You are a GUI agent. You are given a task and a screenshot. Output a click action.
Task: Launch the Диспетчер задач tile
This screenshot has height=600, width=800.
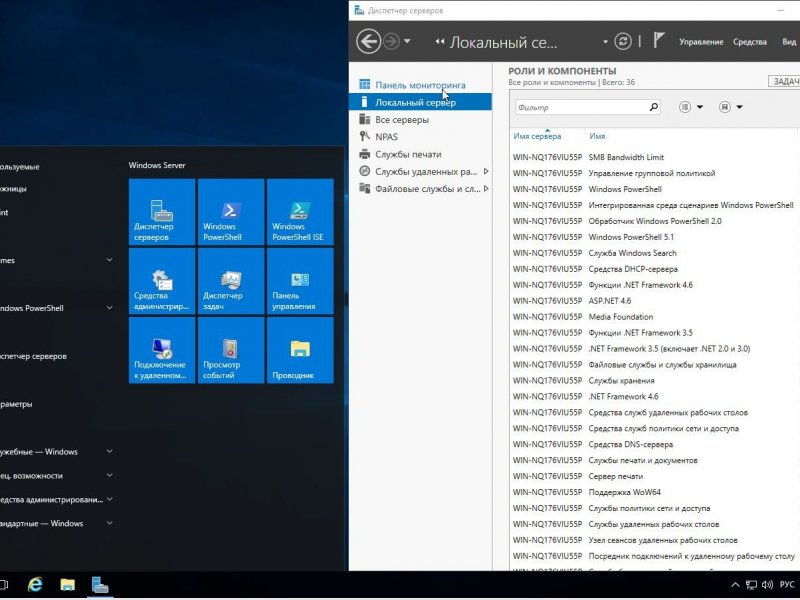click(231, 281)
